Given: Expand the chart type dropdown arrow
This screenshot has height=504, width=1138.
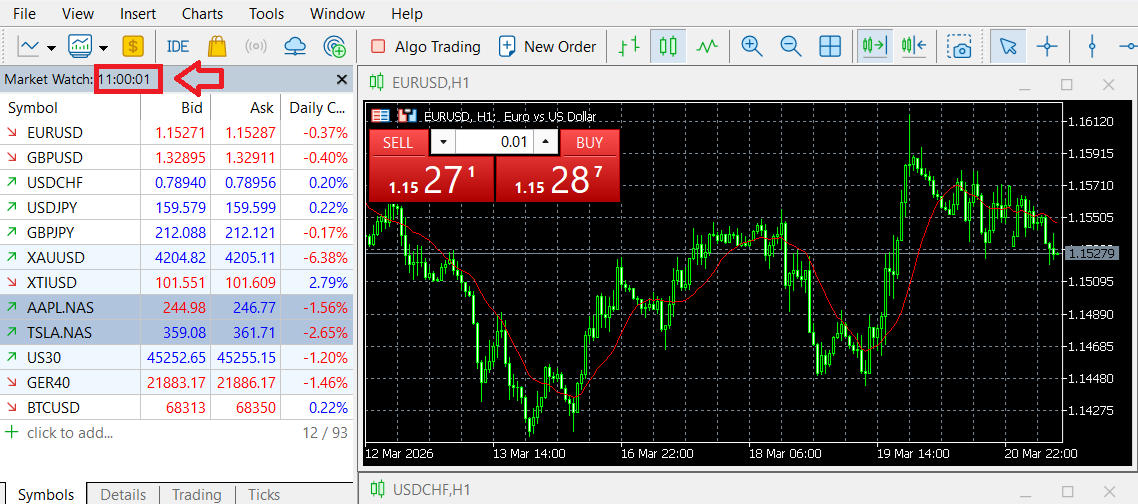Looking at the screenshot, I should click(x=52, y=48).
